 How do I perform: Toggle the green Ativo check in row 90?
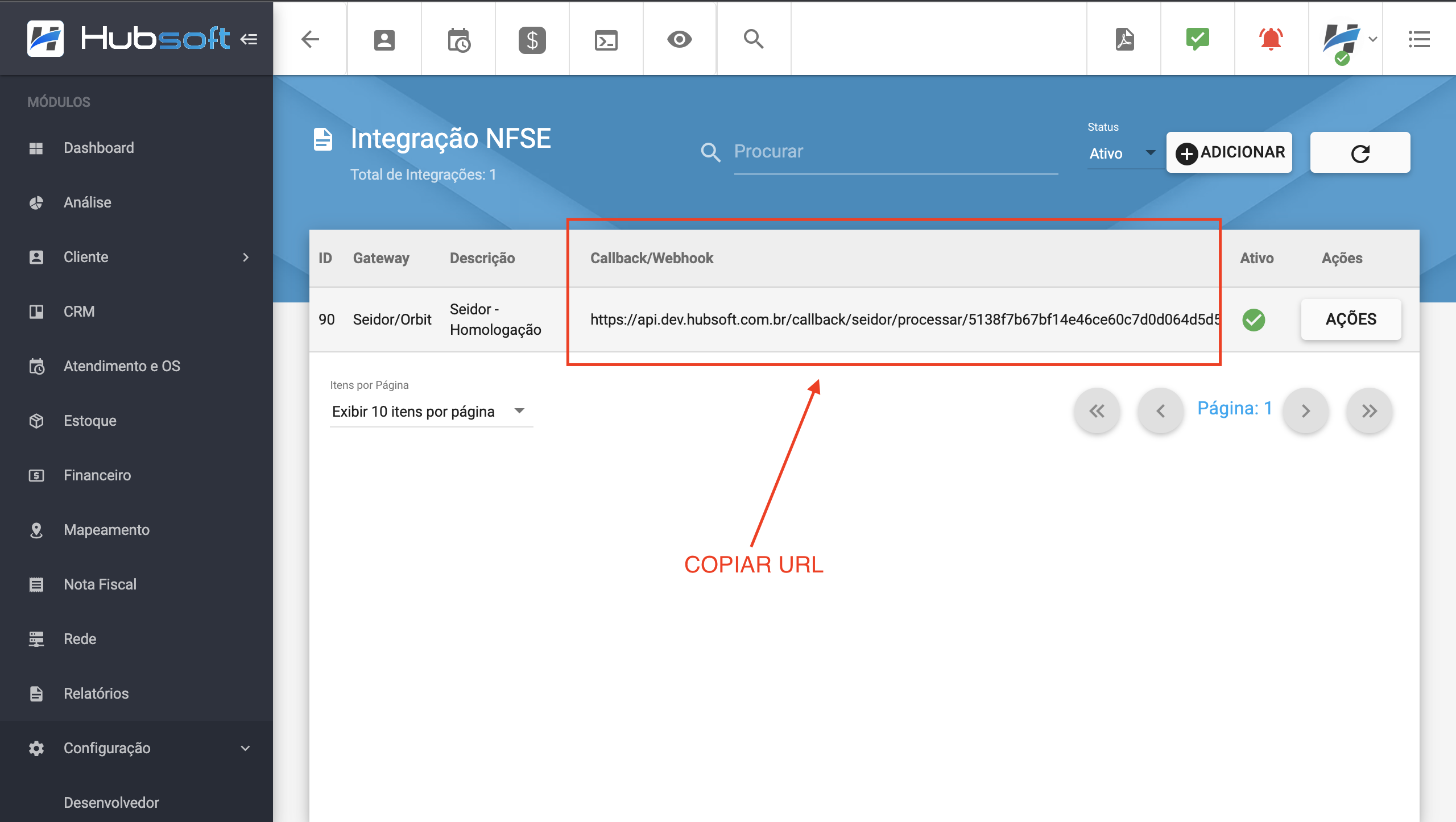pyautogui.click(x=1254, y=320)
